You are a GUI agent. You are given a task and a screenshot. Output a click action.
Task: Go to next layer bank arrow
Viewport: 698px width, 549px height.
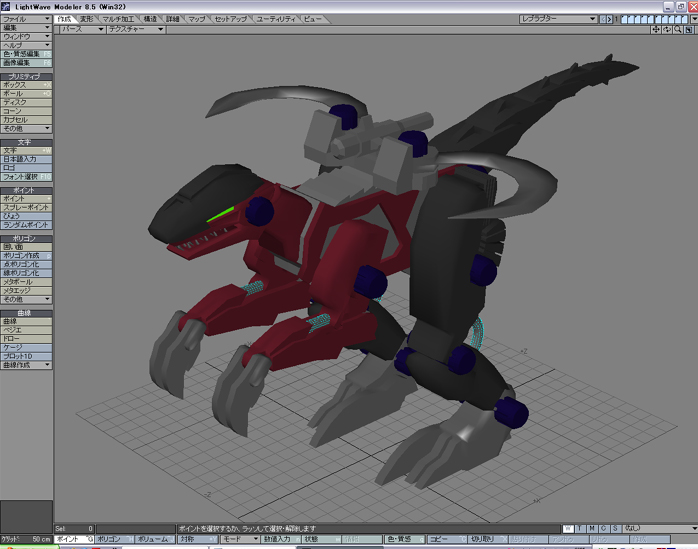[609, 19]
